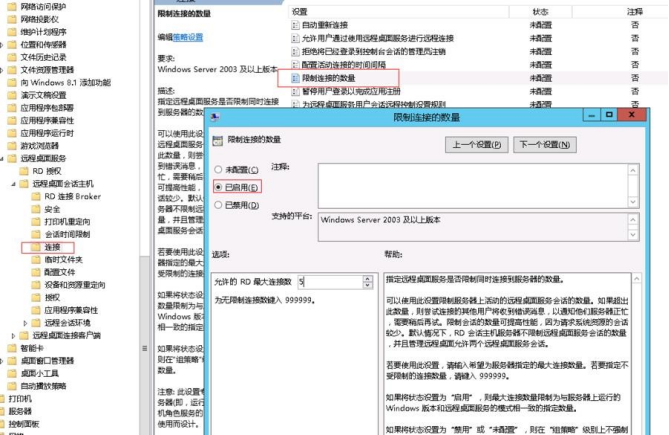Select the 设备和资源重定向 folder icon
Screen dimensions: 669x435
click(36, 285)
